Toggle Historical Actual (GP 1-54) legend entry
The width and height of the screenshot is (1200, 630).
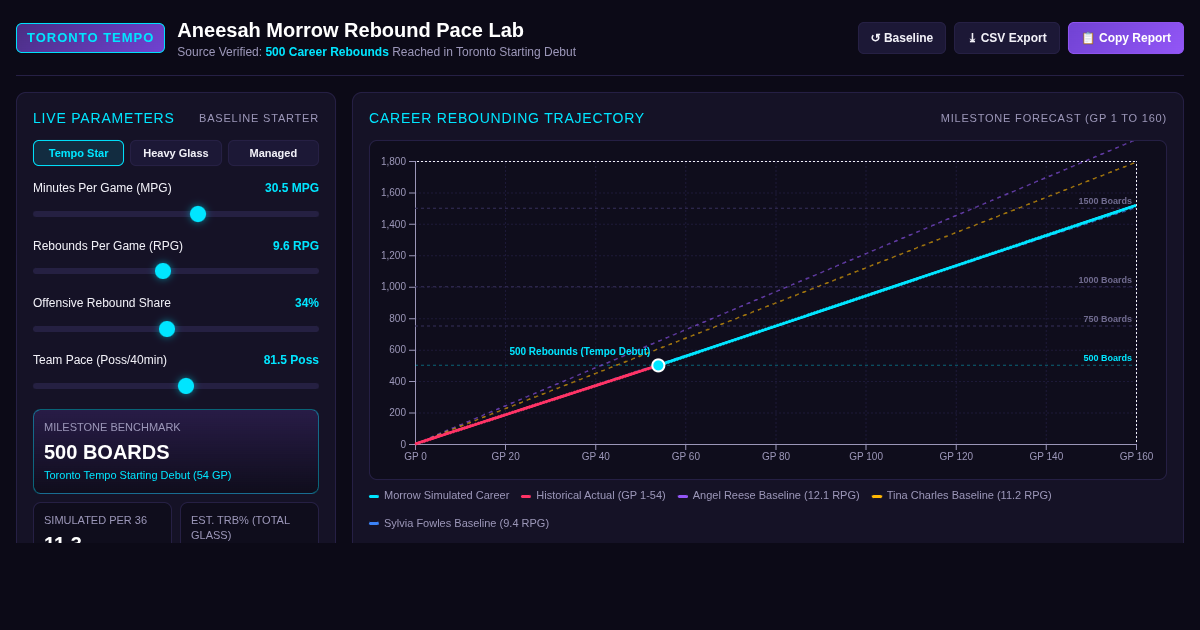pos(593,495)
